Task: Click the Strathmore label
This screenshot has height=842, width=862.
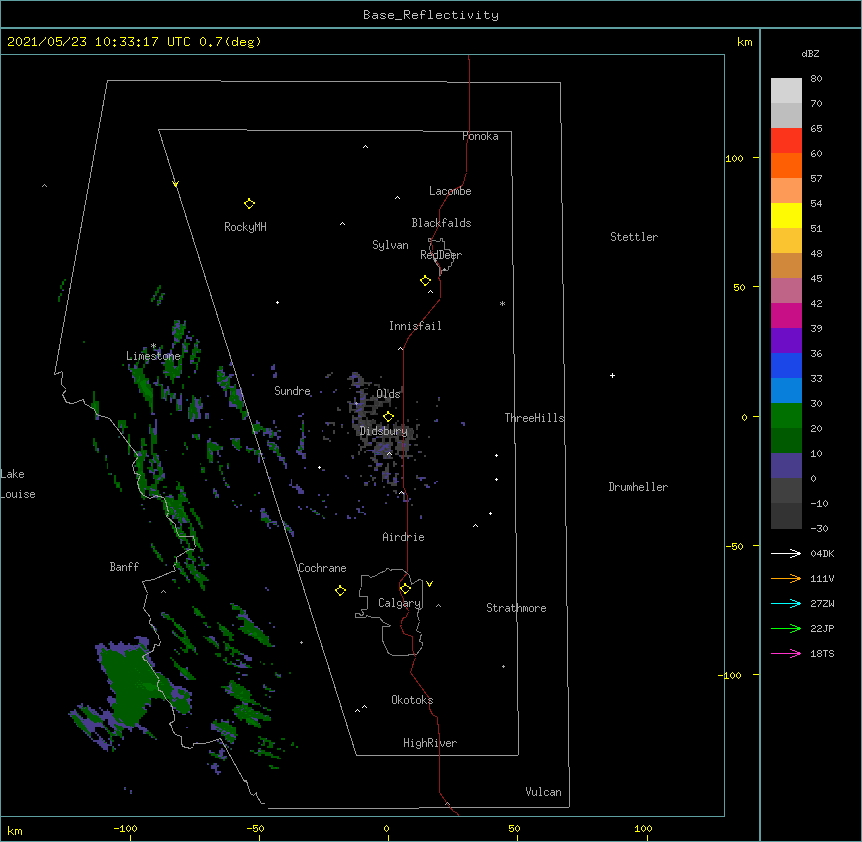Action: point(516,608)
